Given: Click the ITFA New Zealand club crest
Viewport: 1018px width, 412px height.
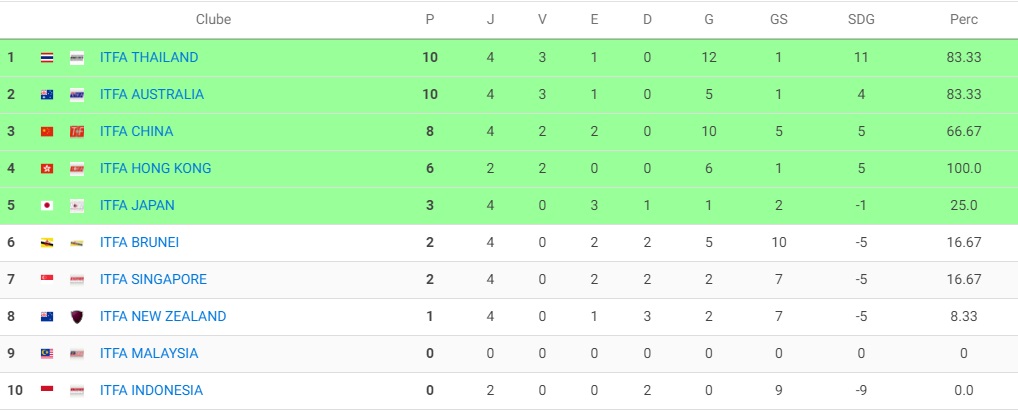Looking at the screenshot, I should click(x=77, y=317).
